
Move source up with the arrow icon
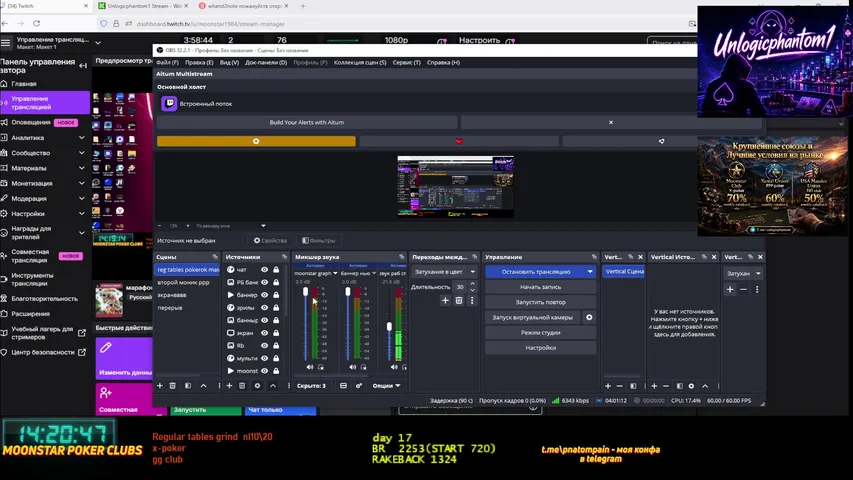273,386
